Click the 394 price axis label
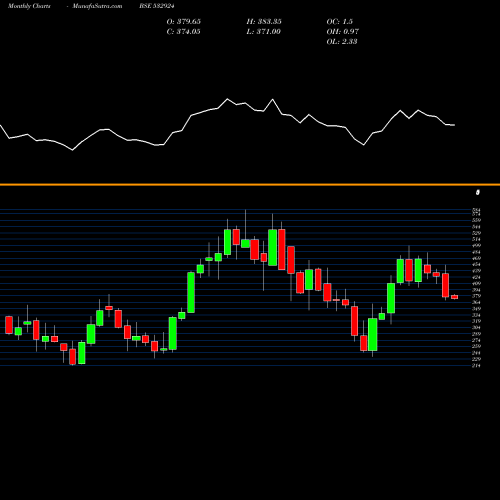500x500 pixels. pyautogui.click(x=476, y=290)
